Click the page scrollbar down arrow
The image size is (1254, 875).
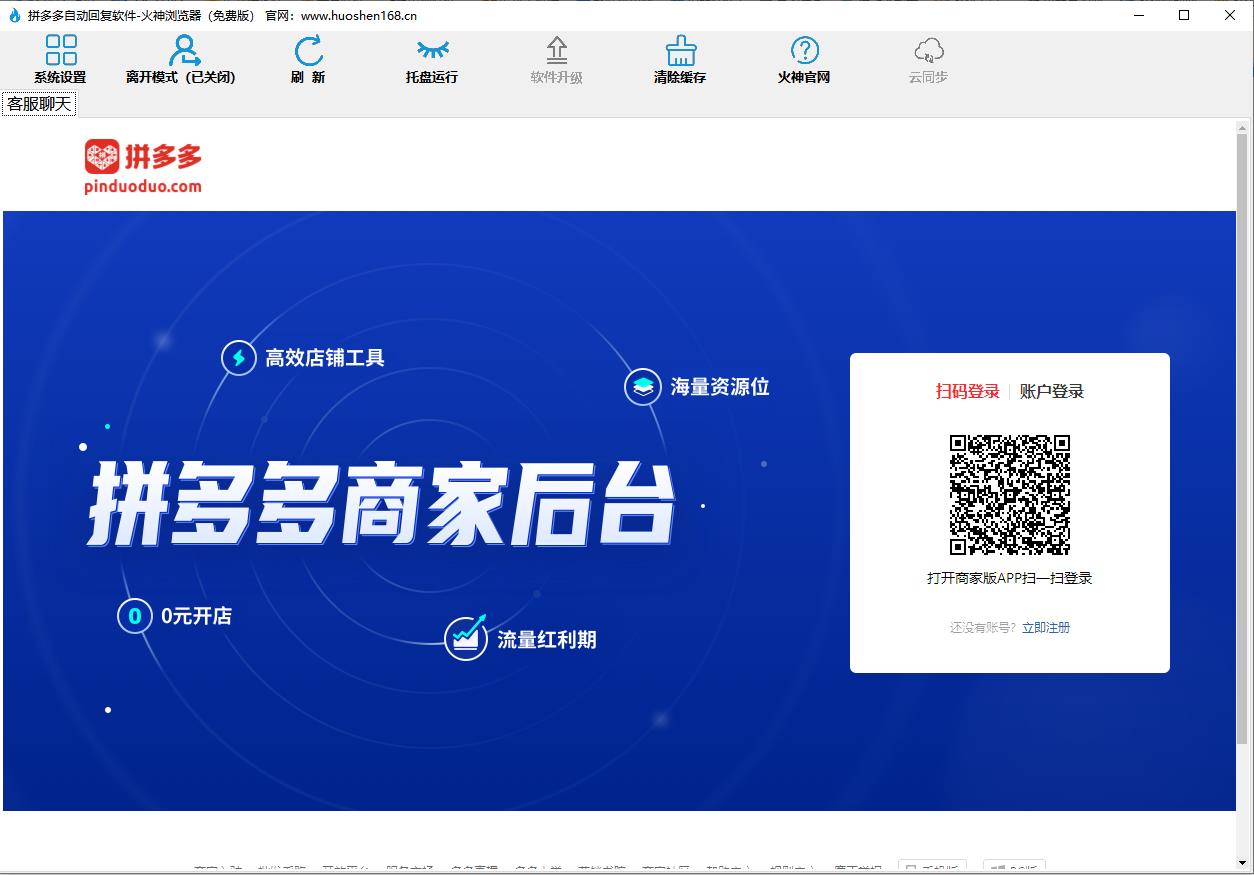[1243, 863]
